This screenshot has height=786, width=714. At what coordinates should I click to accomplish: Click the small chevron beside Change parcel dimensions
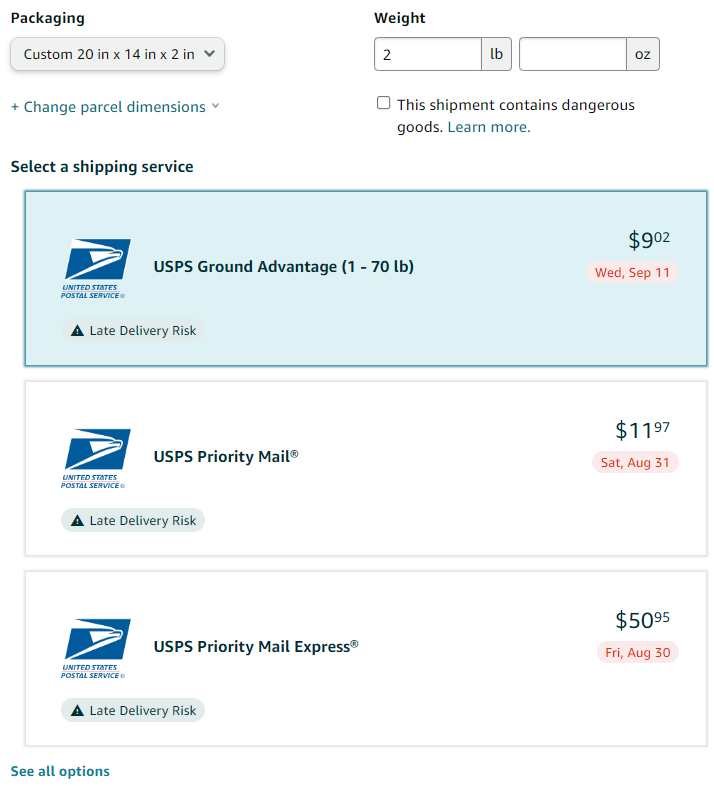[x=215, y=106]
